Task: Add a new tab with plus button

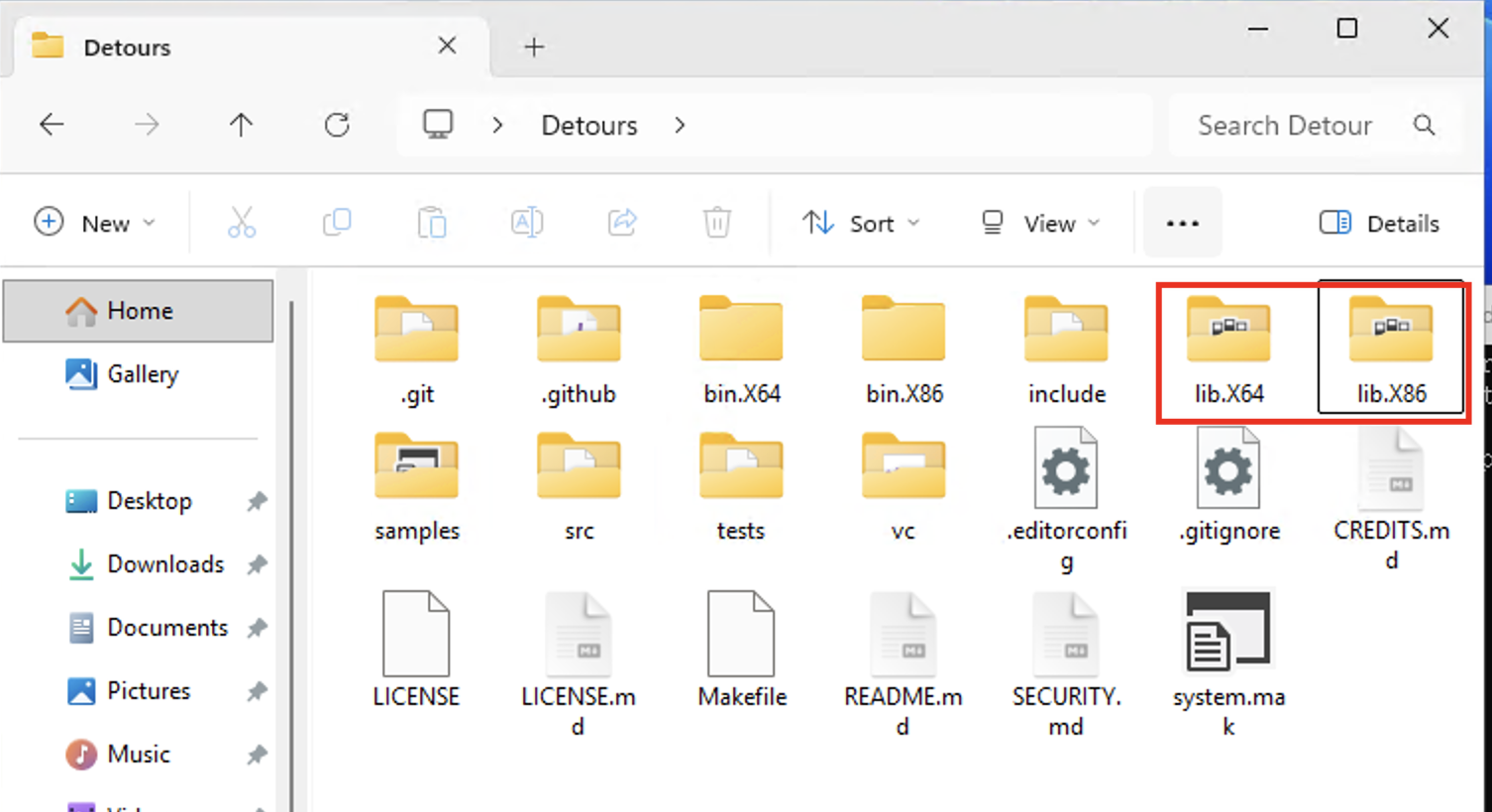Action: point(534,47)
